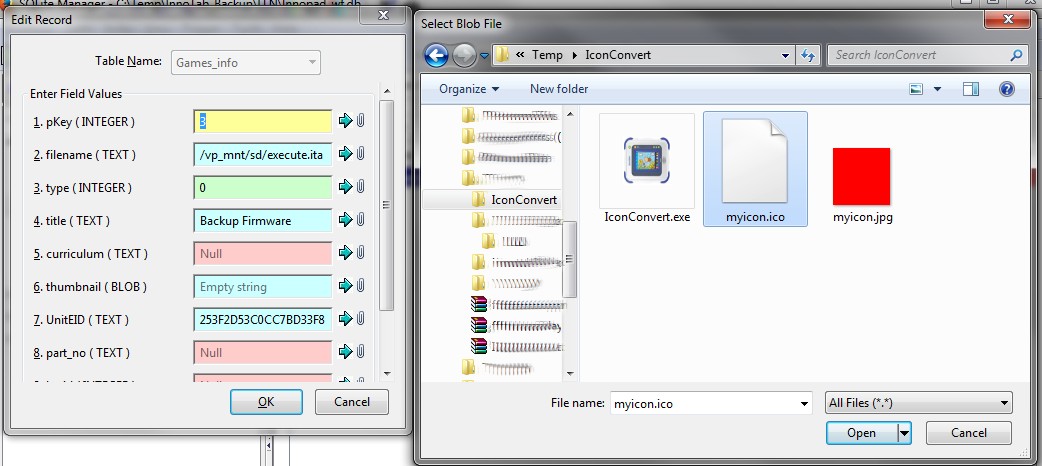The width and height of the screenshot is (1042, 466).
Task: Click the blob paperclip icon for thumbnail field
Action: [x=360, y=286]
